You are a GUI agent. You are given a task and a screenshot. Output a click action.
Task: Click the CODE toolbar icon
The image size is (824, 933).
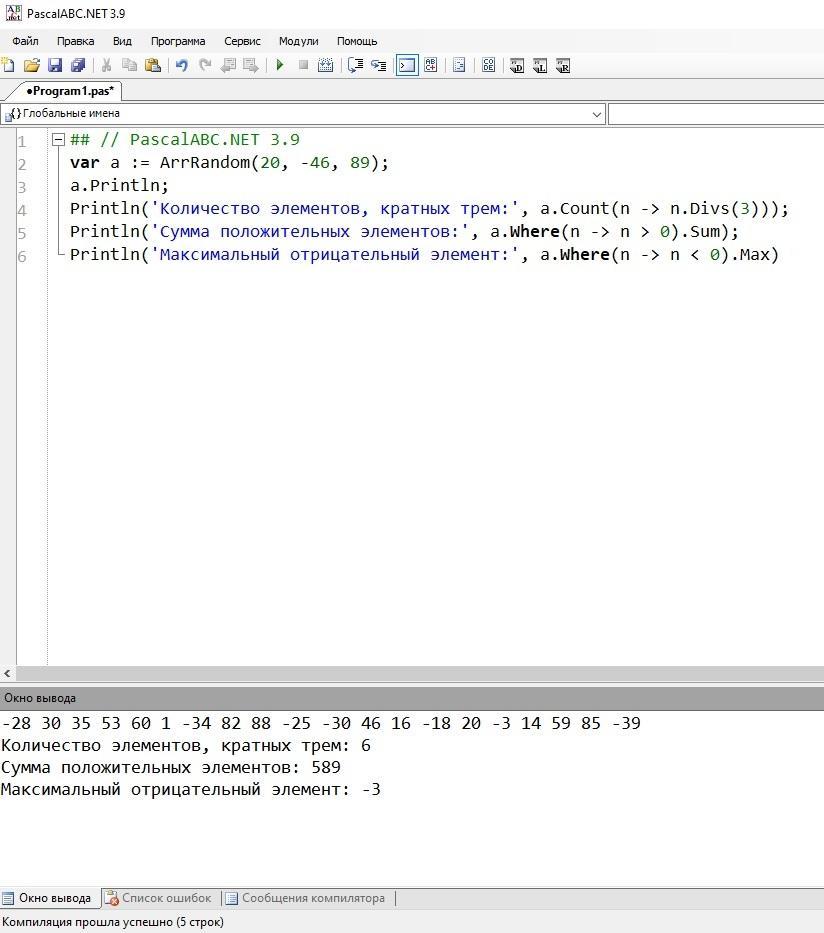click(488, 65)
